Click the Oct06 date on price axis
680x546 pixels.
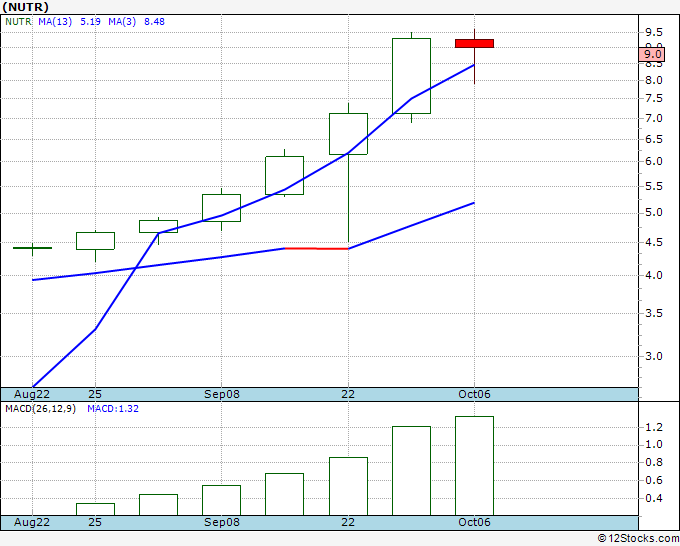(474, 394)
